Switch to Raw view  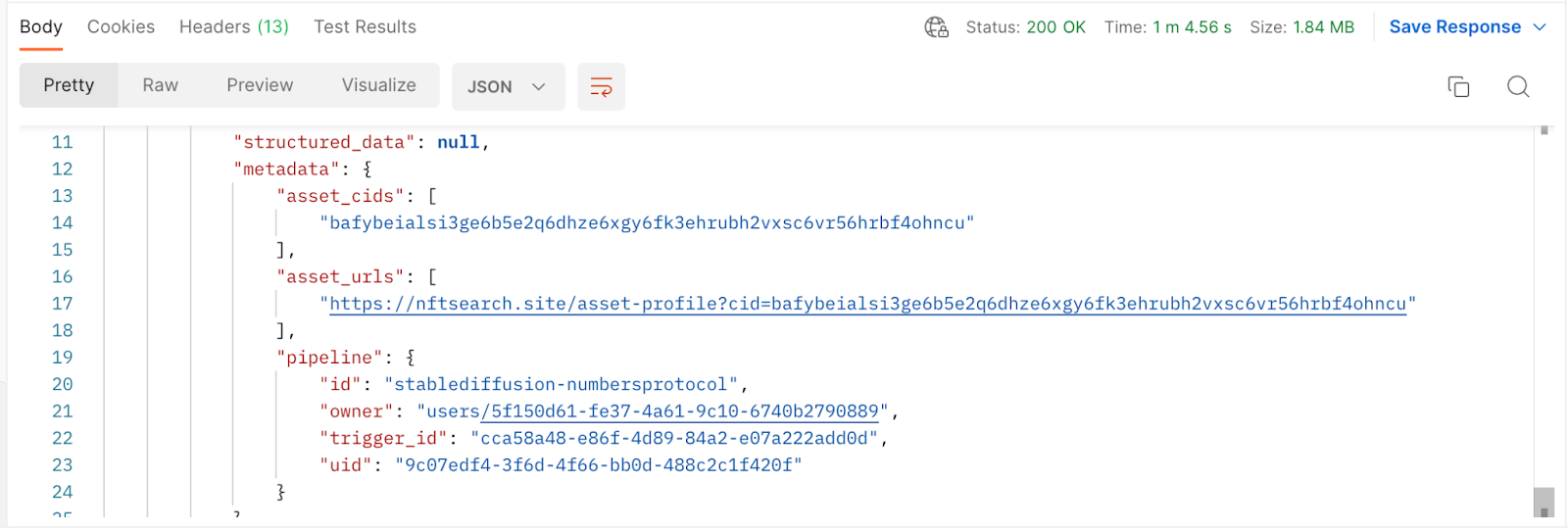pyautogui.click(x=161, y=85)
